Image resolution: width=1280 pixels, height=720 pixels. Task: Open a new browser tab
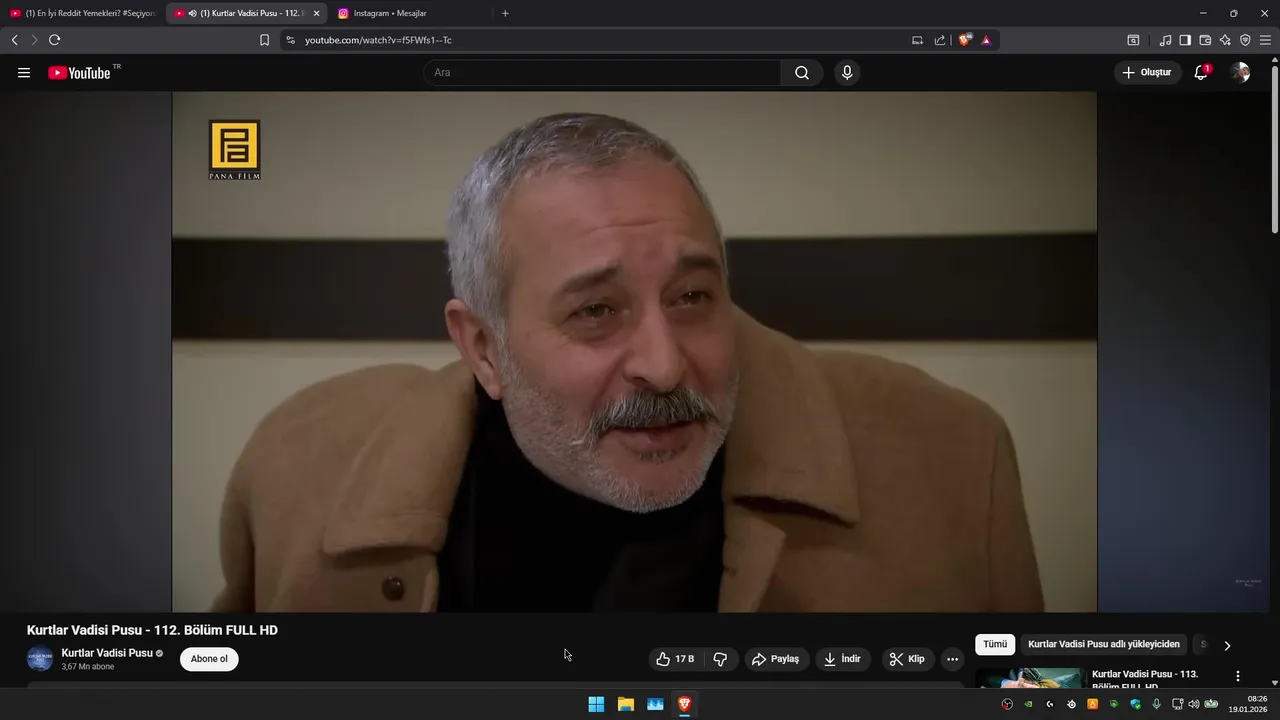[x=505, y=13]
